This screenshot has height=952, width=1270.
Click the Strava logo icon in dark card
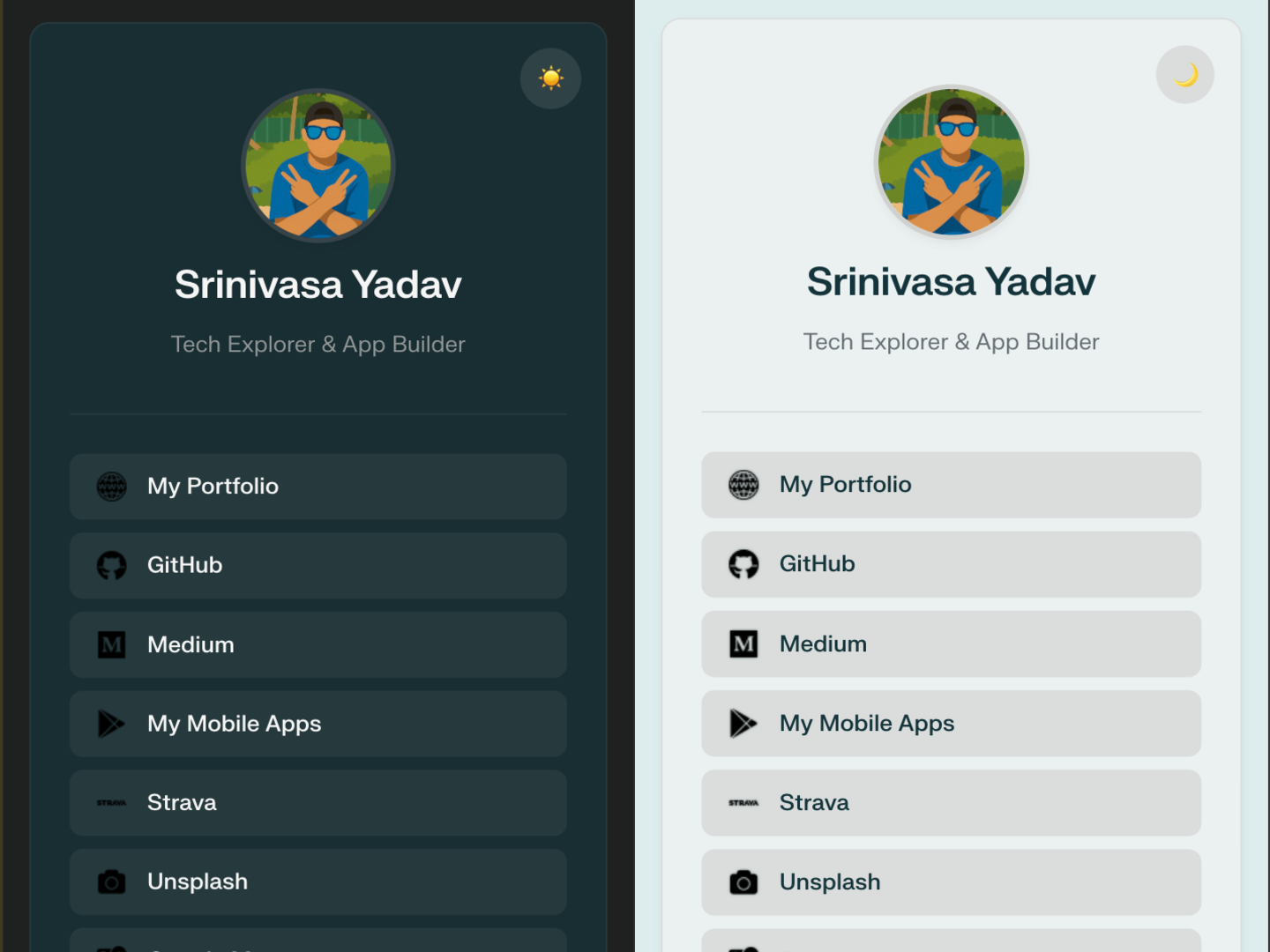click(x=112, y=803)
